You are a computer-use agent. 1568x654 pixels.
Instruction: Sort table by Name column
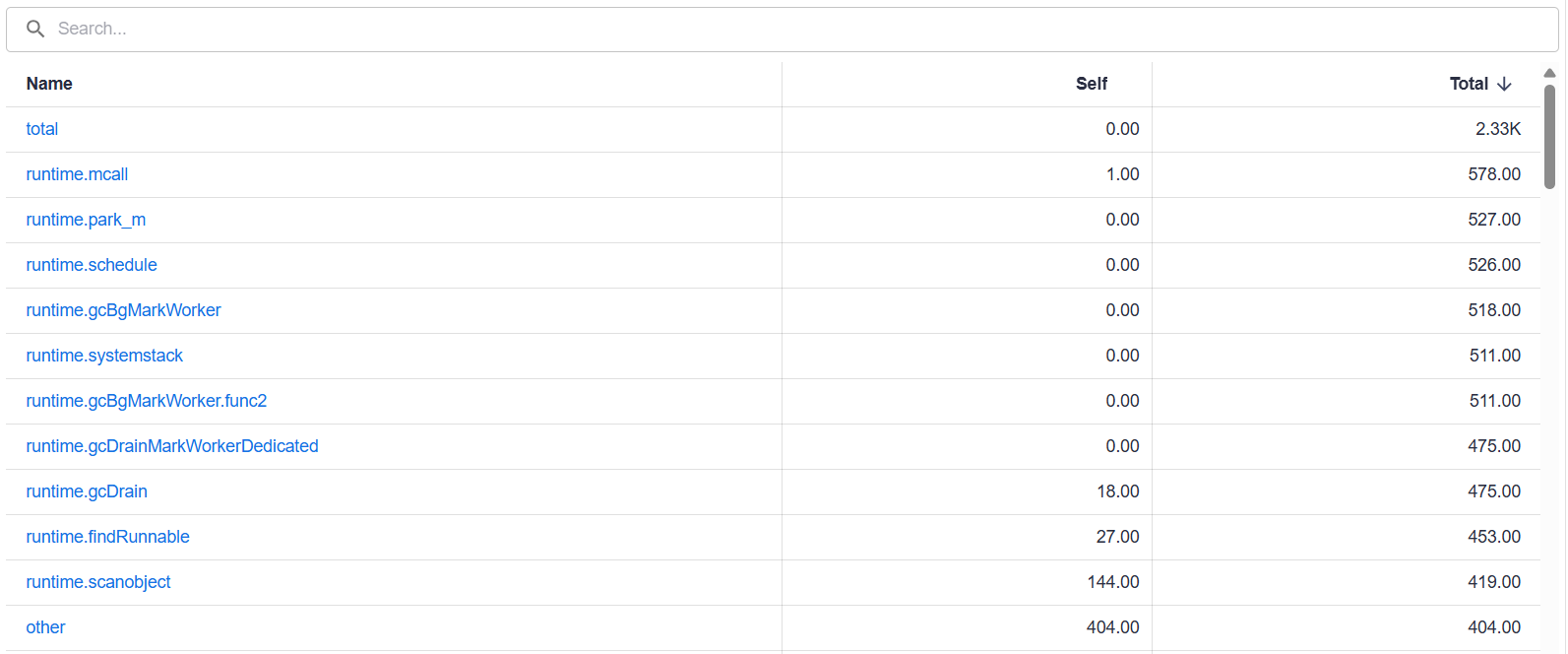[x=49, y=85]
